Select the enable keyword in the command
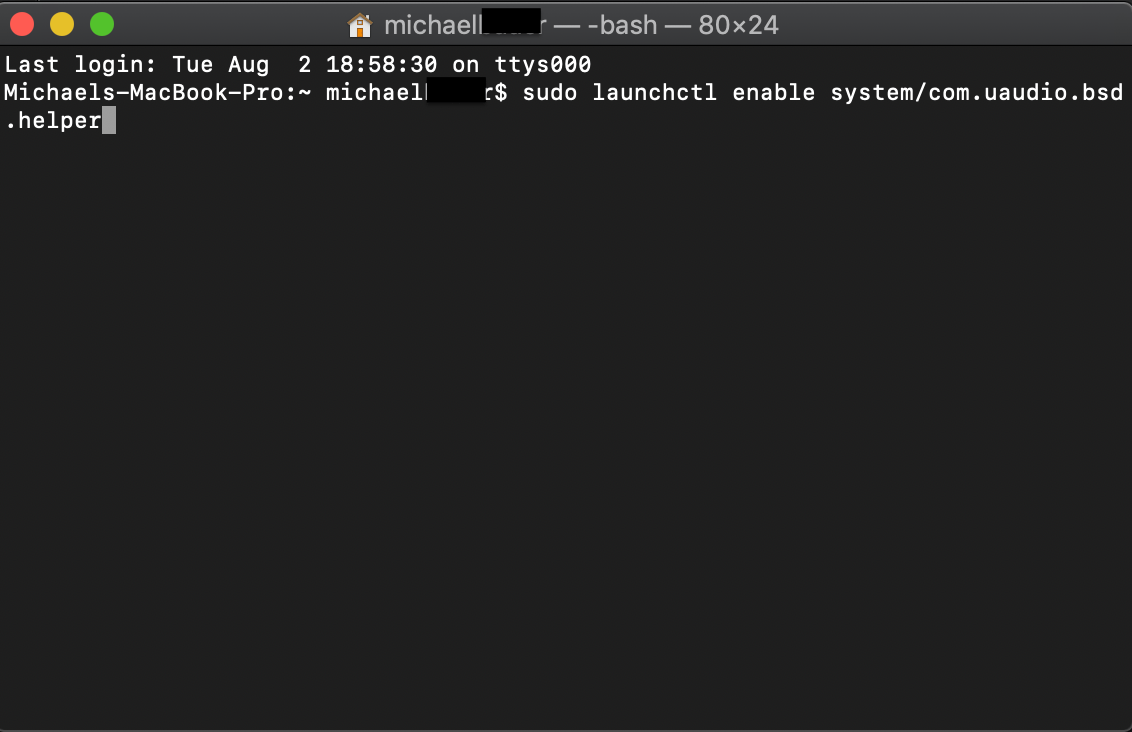This screenshot has width=1132, height=732. click(773, 92)
